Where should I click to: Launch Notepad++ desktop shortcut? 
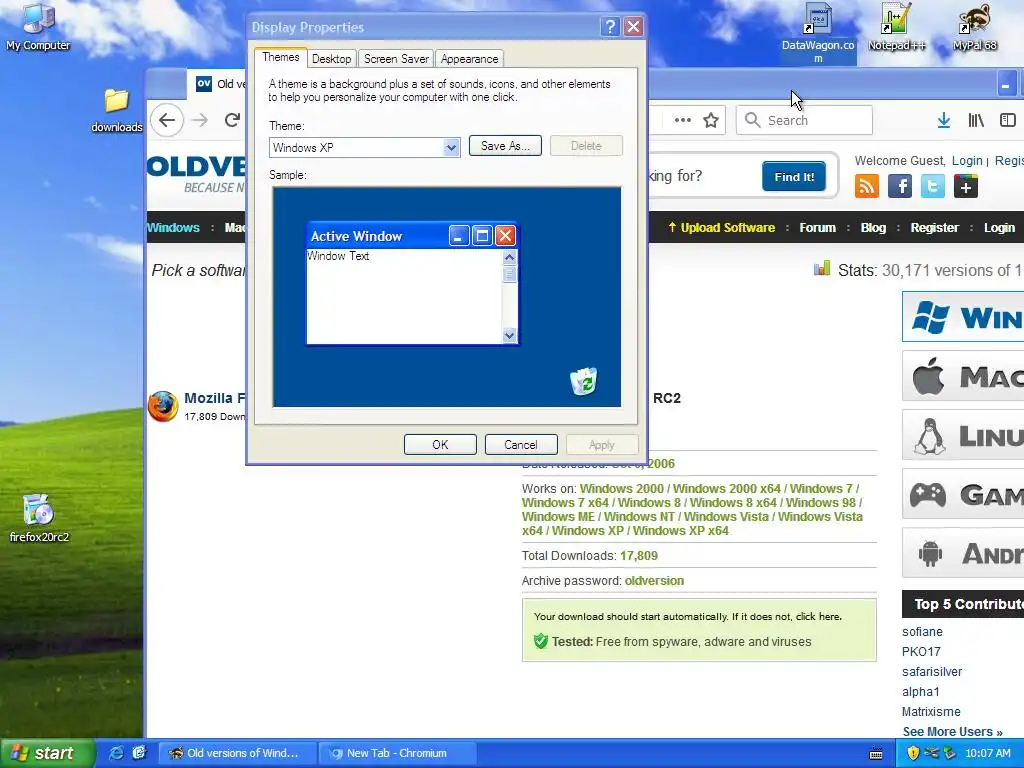point(896,27)
